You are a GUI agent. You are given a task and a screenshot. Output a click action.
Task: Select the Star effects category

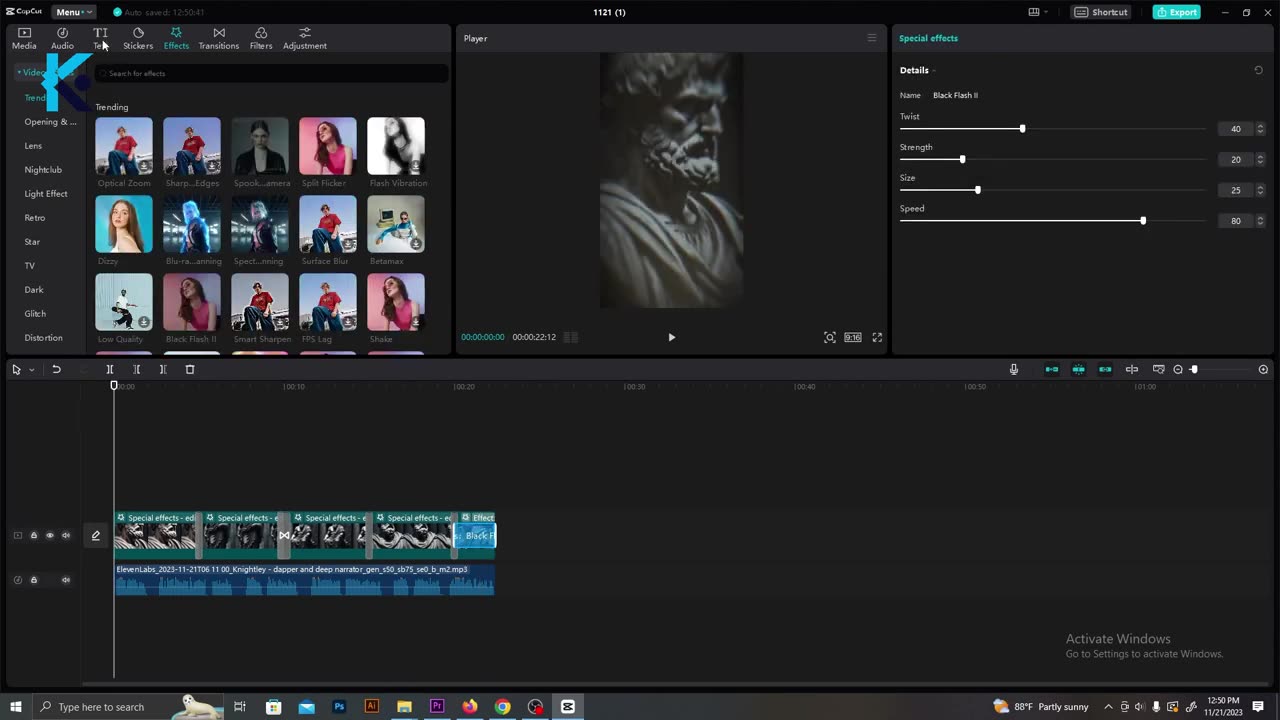click(x=32, y=242)
